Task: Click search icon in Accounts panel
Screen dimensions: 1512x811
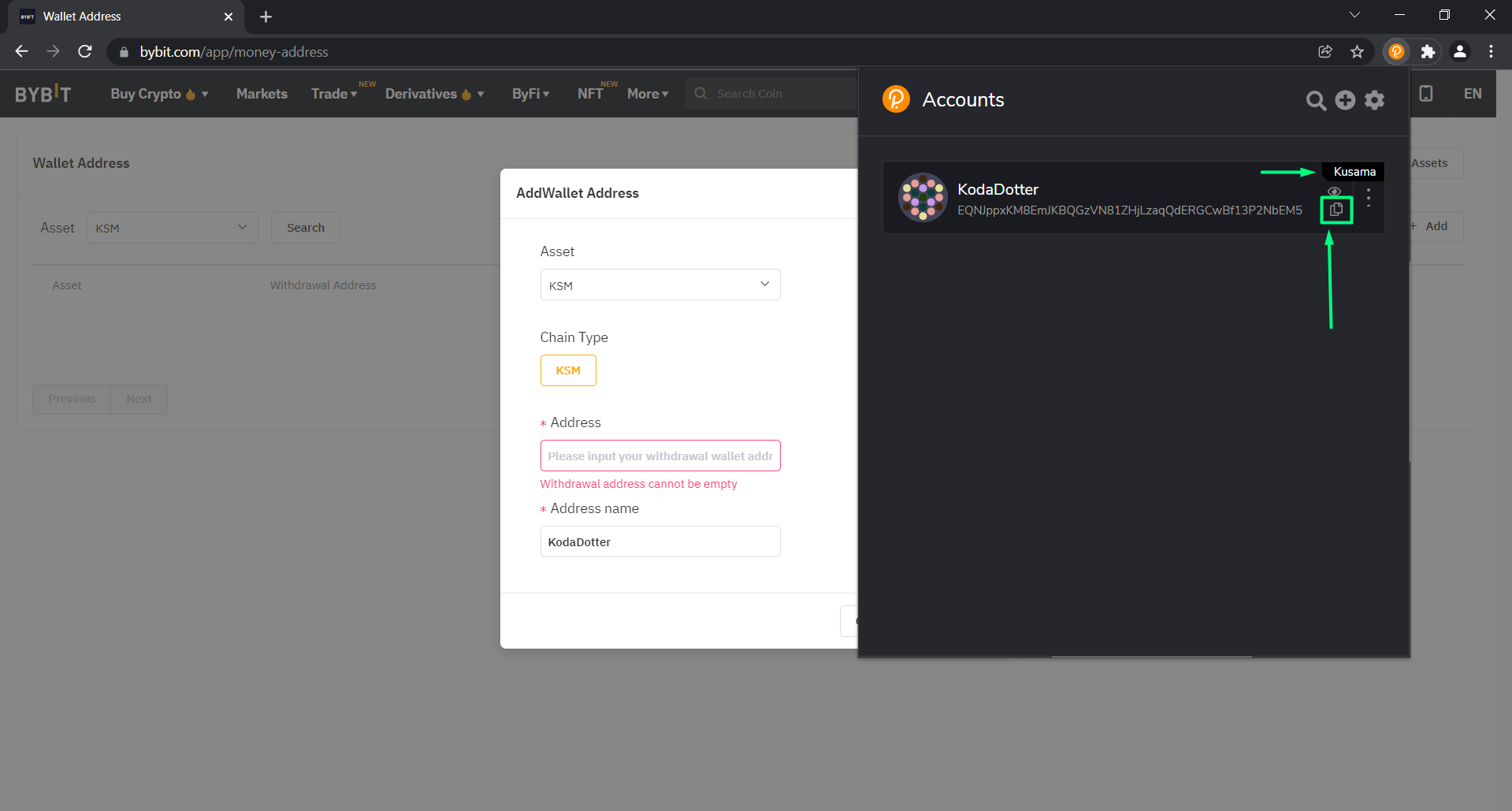Action: click(x=1315, y=101)
